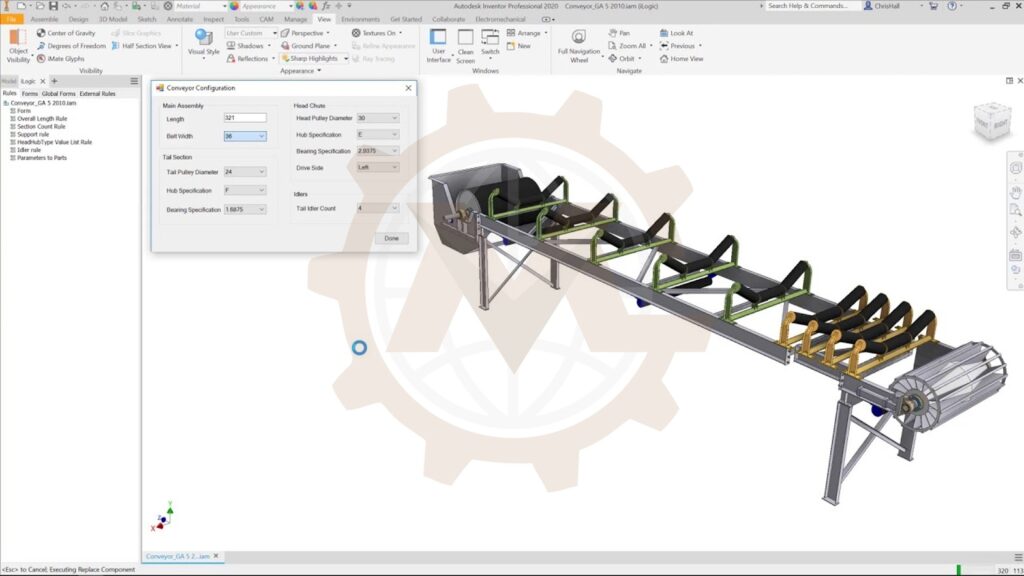Save the document from quick access toolbar
Image resolution: width=1024 pixels, height=576 pixels.
click(53, 6)
